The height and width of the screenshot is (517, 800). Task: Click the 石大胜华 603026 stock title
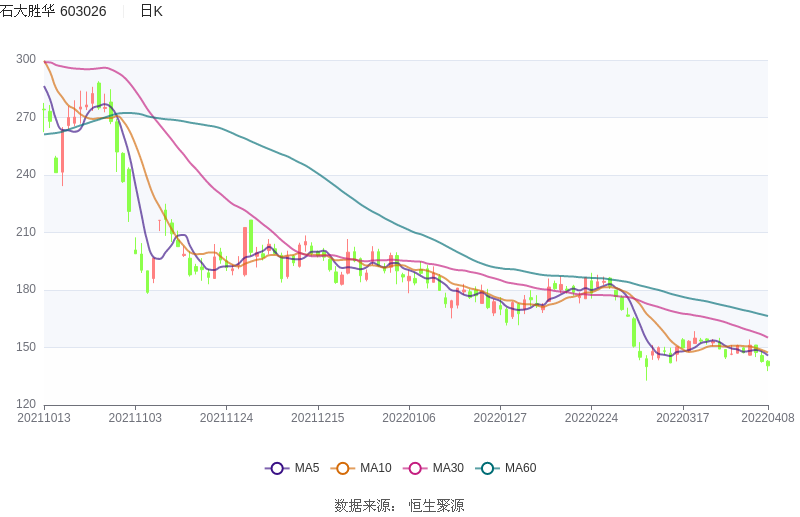click(54, 11)
